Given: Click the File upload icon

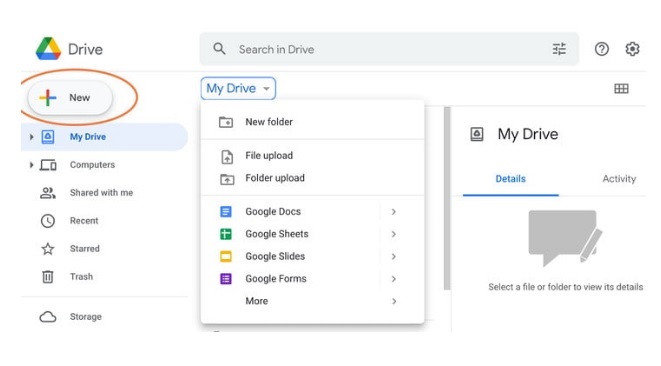Looking at the screenshot, I should (227, 156).
